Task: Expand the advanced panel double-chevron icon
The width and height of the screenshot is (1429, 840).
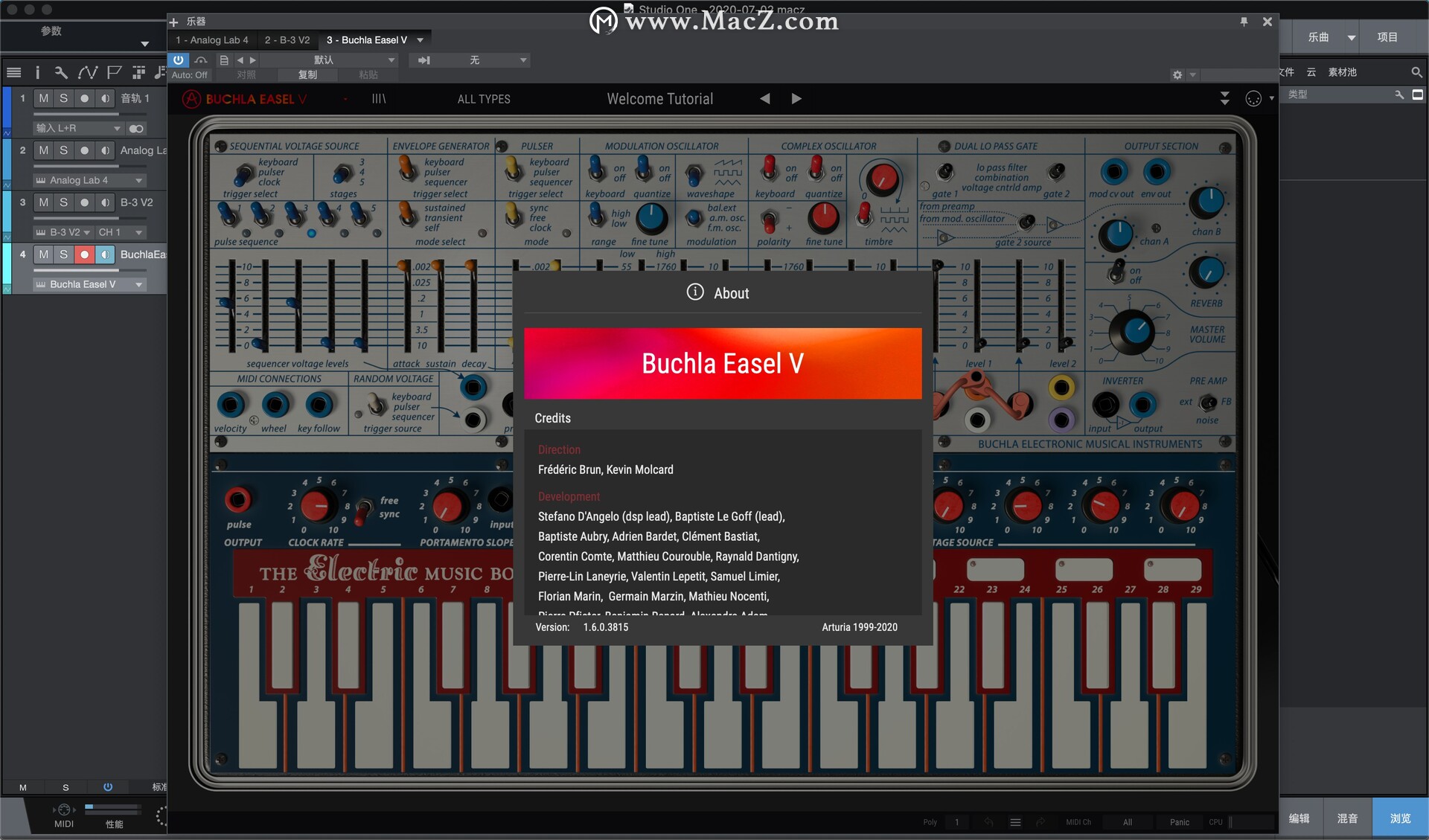Action: point(1225,98)
